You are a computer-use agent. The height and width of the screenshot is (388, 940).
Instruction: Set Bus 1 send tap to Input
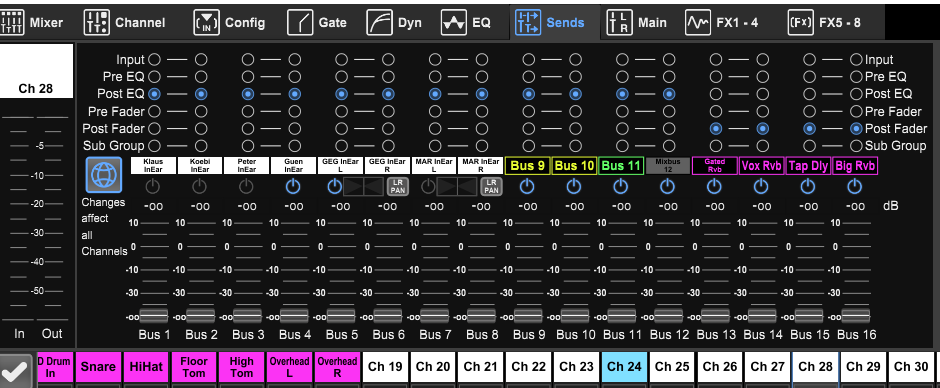(154, 59)
